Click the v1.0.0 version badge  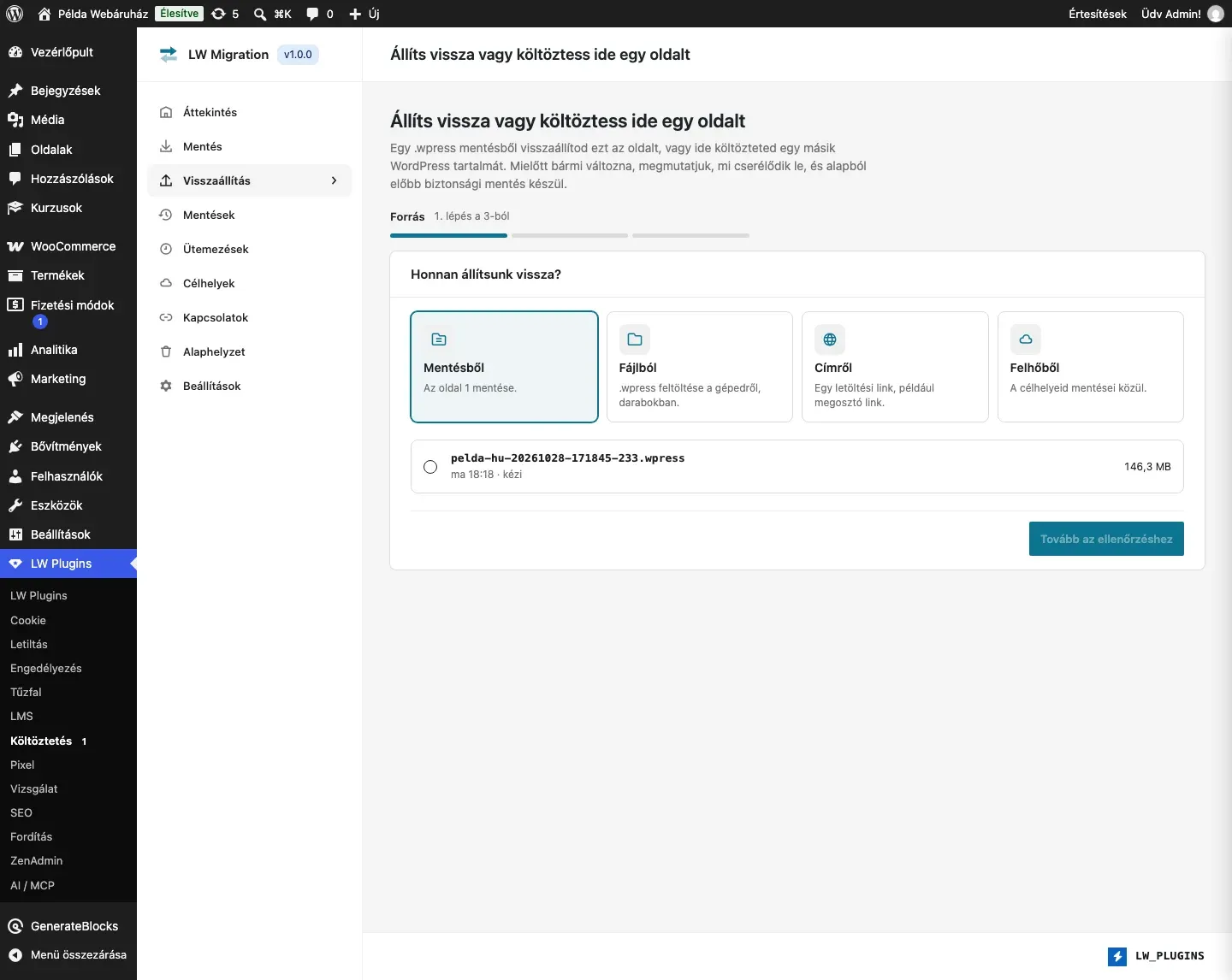click(x=298, y=55)
